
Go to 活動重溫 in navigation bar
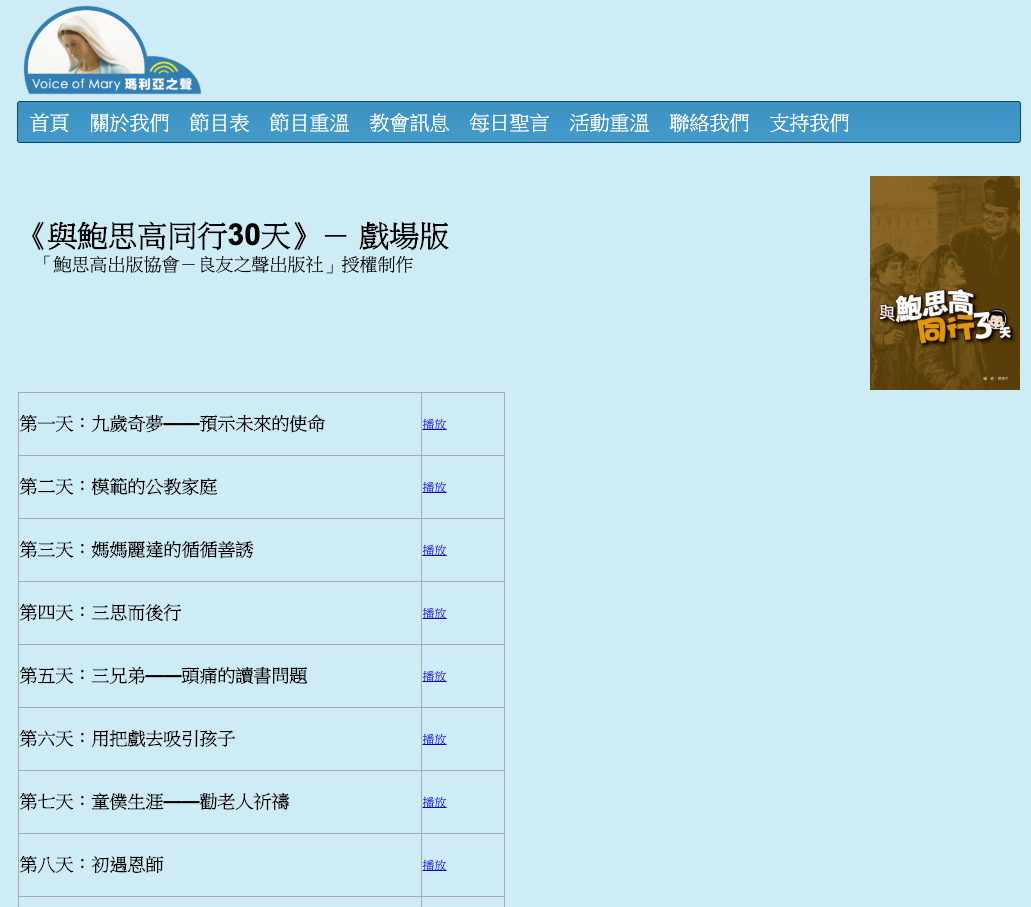point(609,123)
